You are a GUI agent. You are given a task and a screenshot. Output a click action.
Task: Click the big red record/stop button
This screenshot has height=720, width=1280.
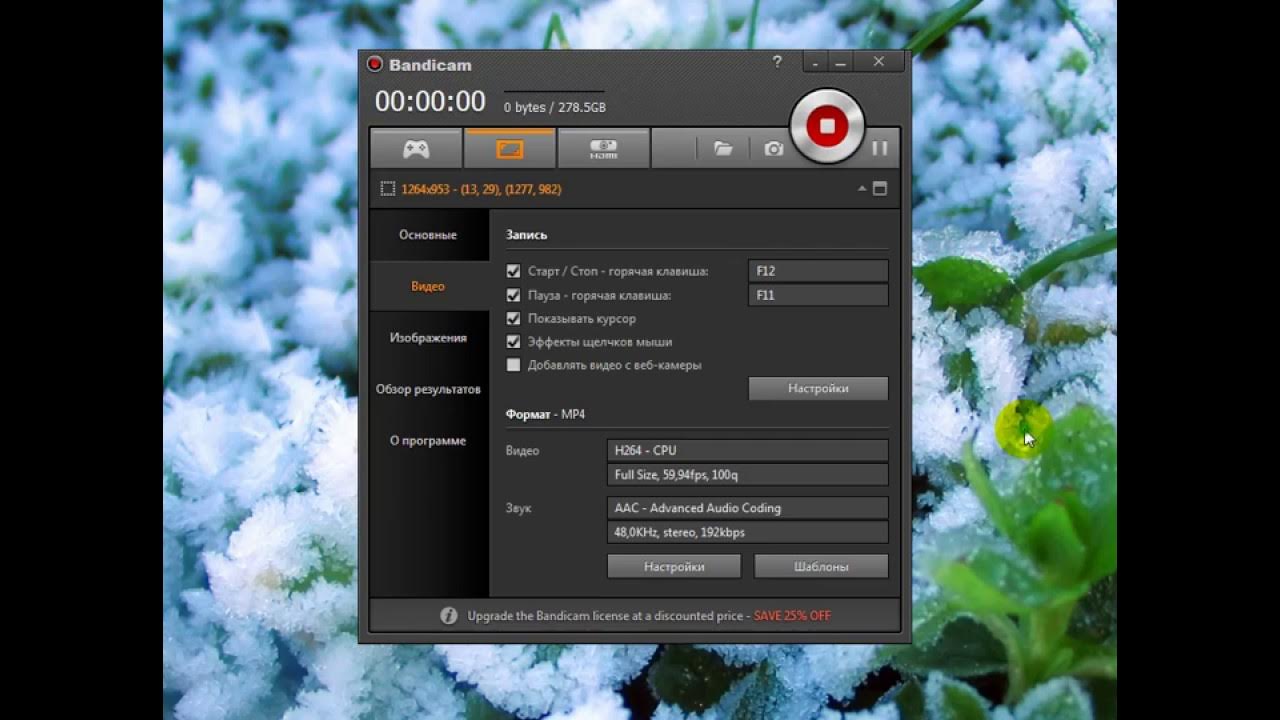coord(826,126)
